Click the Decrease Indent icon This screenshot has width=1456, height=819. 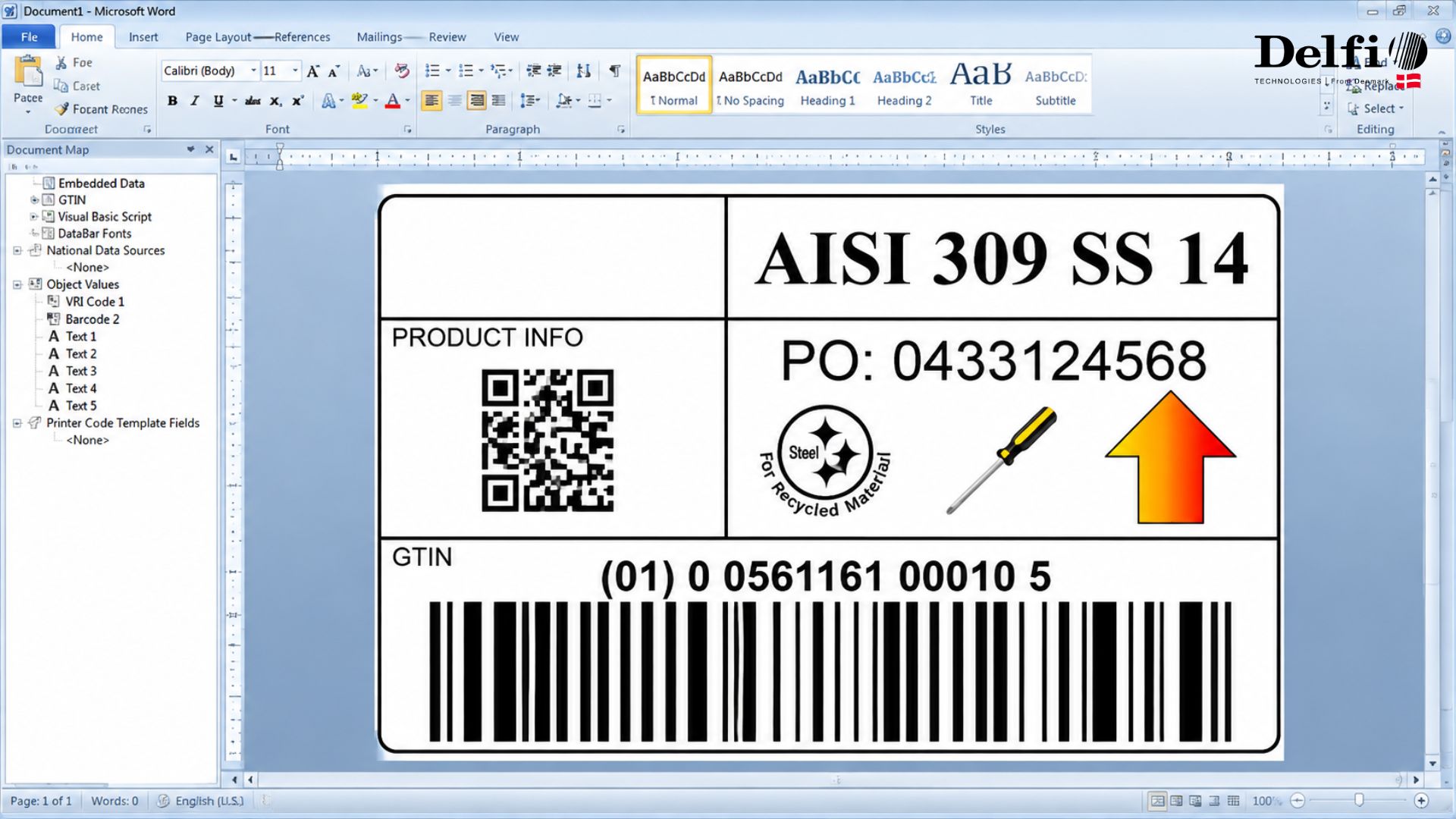(x=534, y=71)
